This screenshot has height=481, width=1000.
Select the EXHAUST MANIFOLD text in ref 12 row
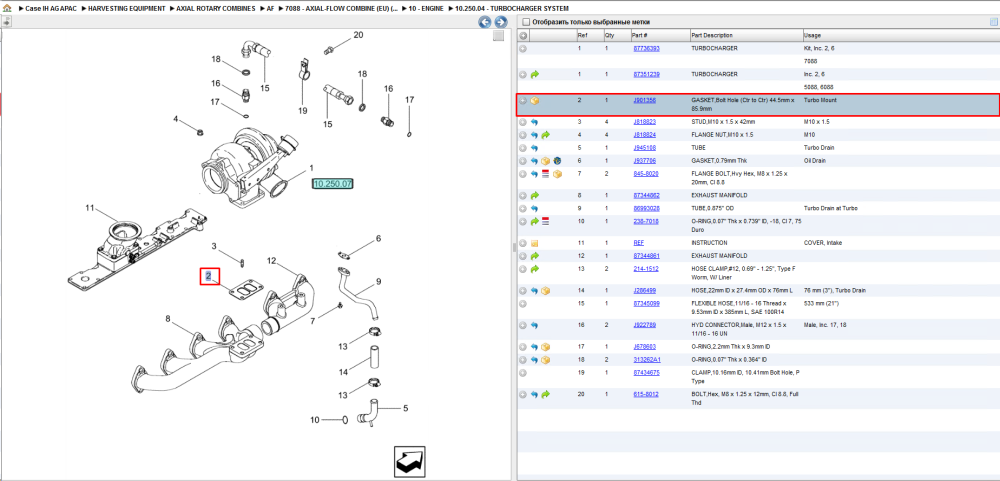coord(719,256)
